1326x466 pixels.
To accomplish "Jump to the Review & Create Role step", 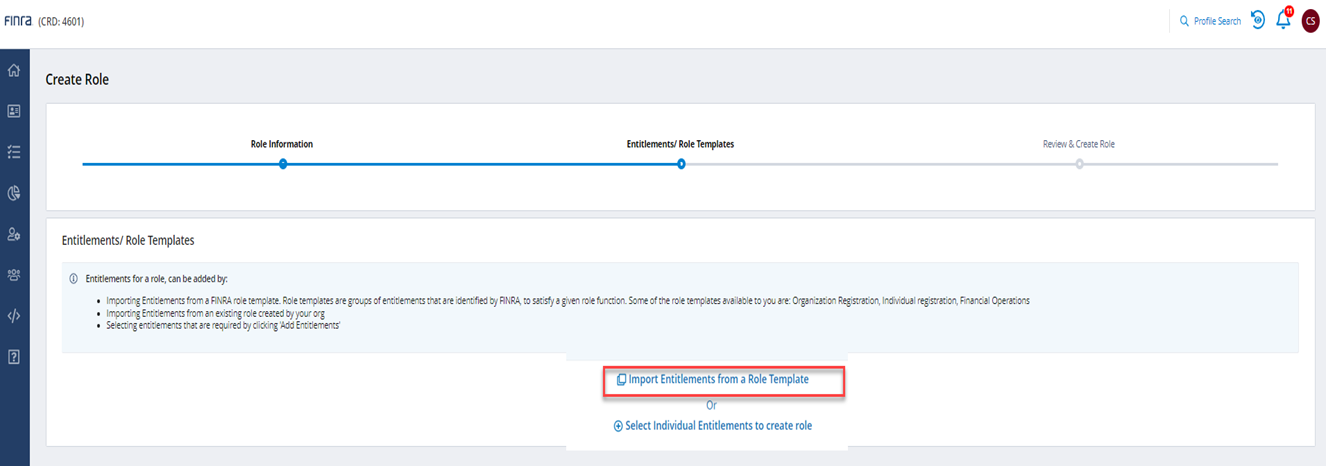I will tap(1078, 144).
